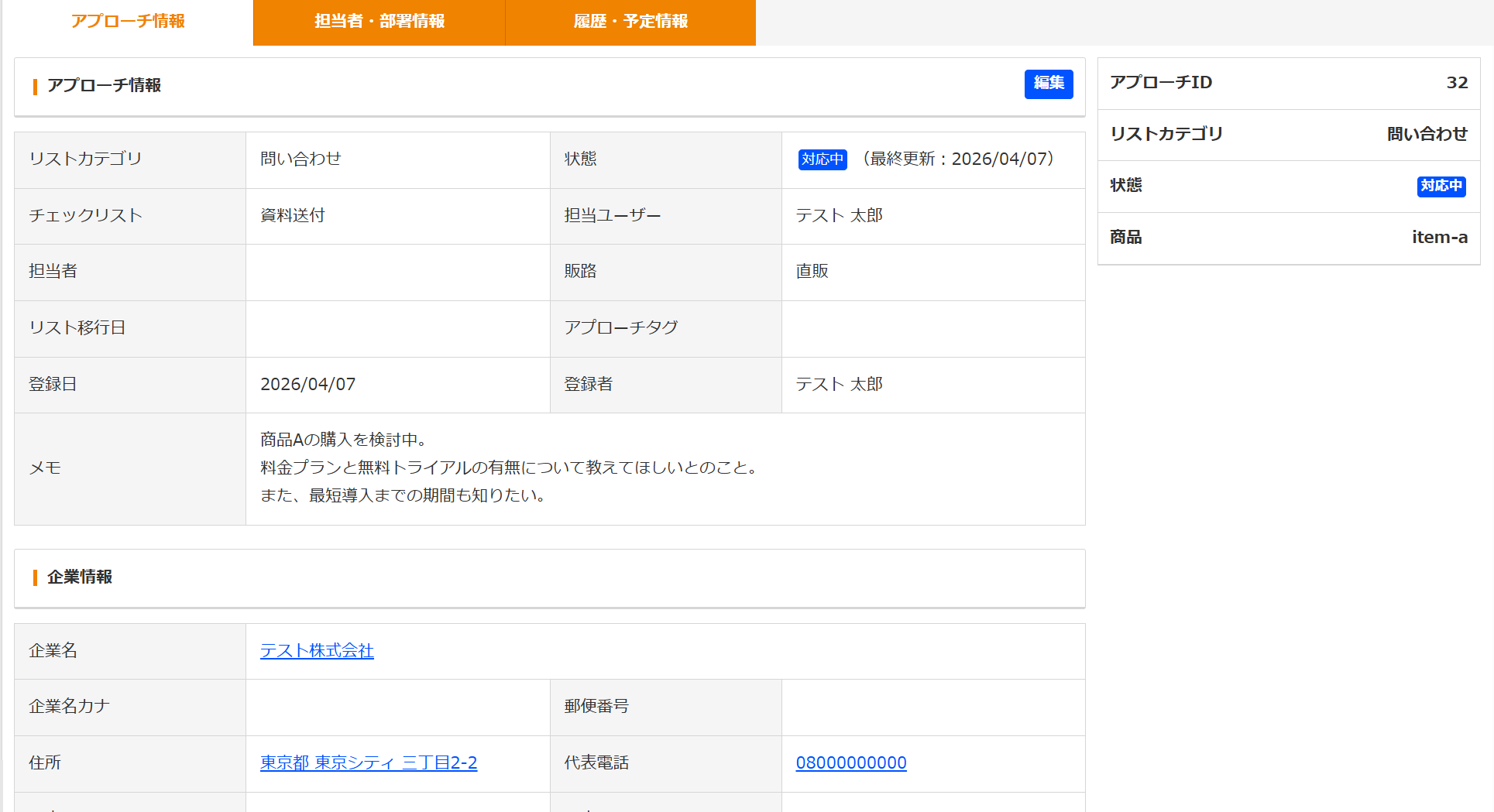1494x812 pixels.
Task: Click the アプローチID value 32
Action: (x=1456, y=83)
